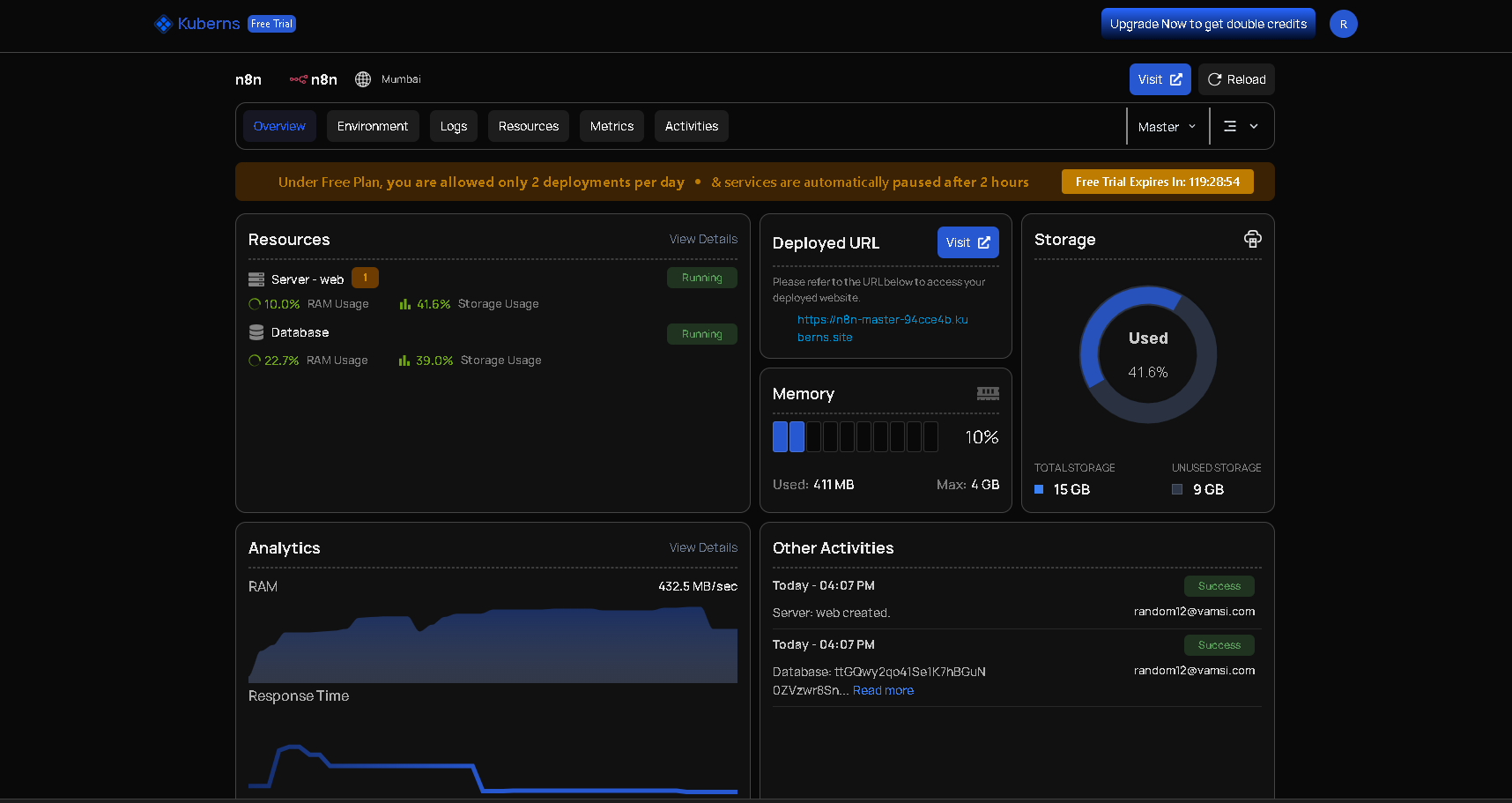The image size is (1512, 803).
Task: Open the Master branch dropdown
Action: click(1166, 126)
